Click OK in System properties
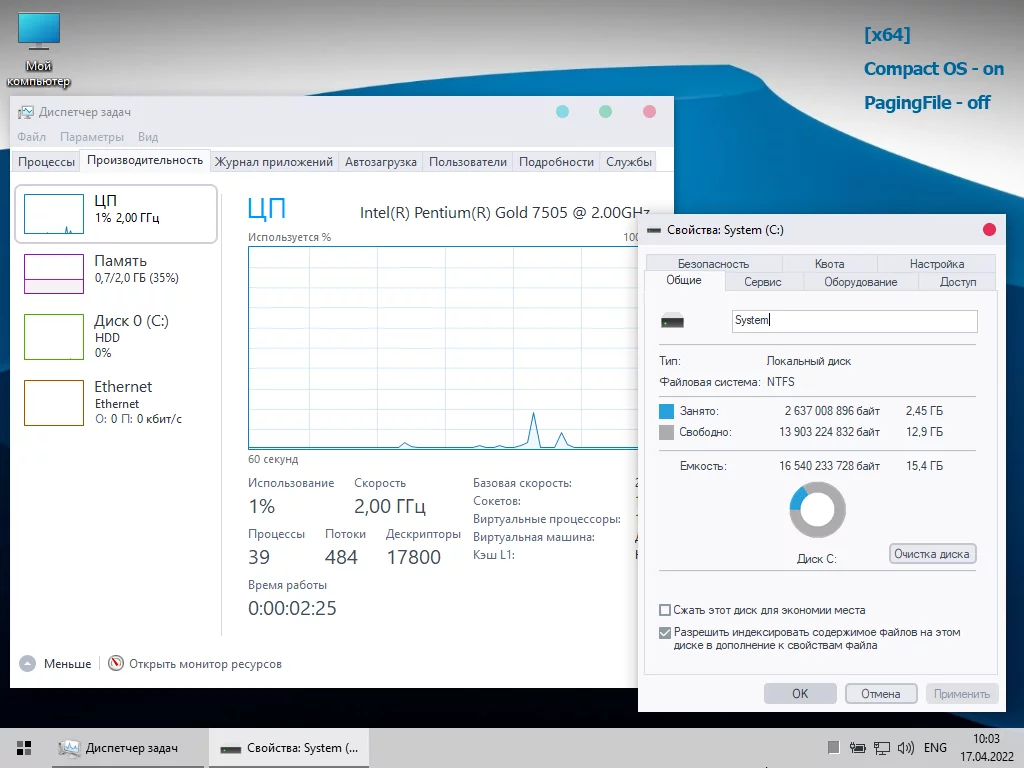The image size is (1024, 768). tap(800, 694)
